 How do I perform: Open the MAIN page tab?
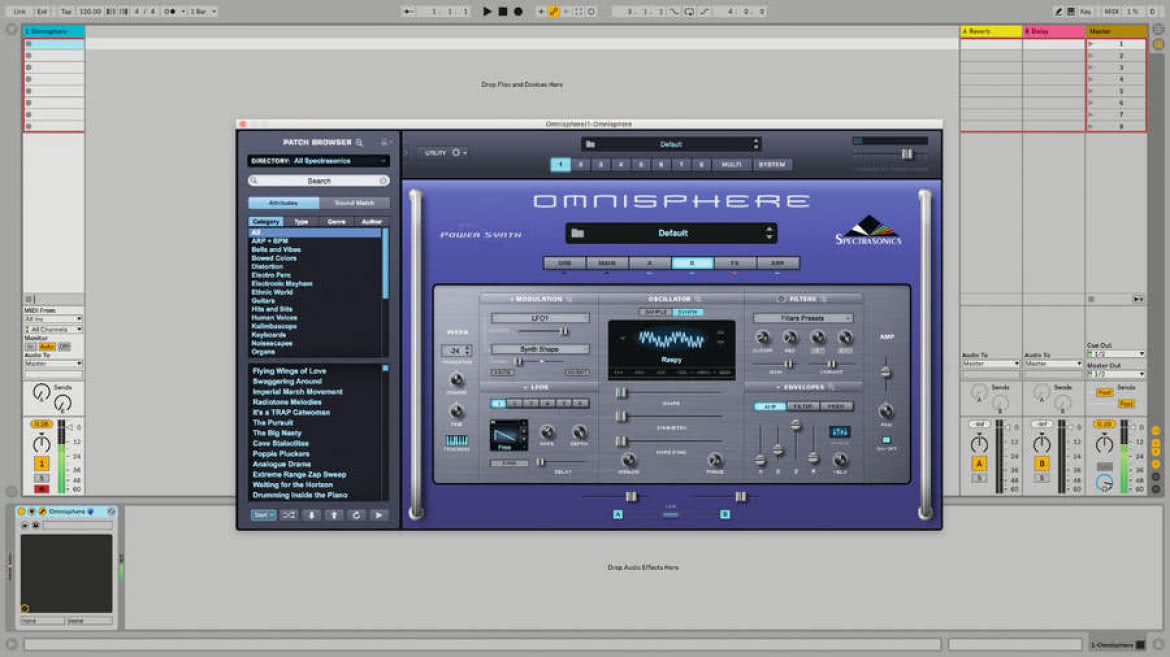point(607,263)
